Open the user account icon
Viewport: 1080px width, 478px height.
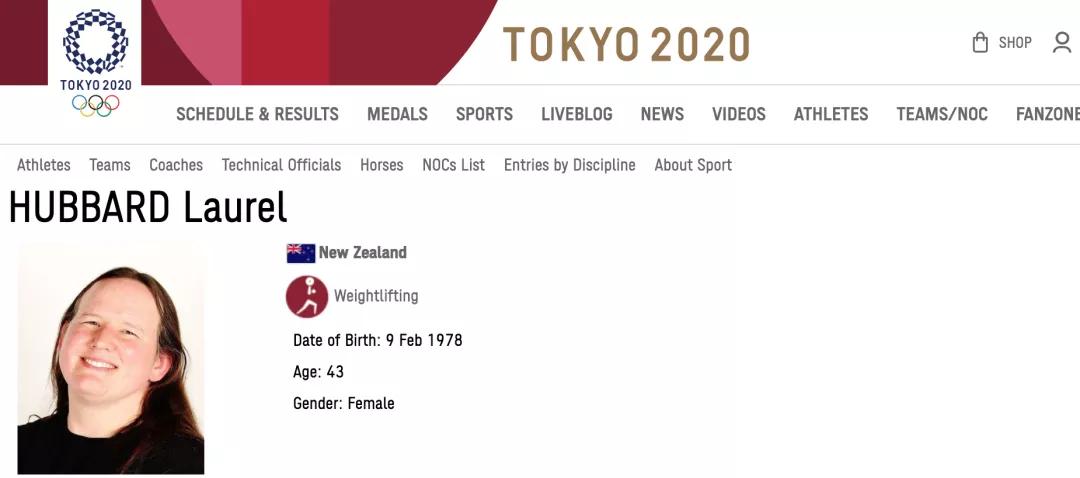coord(1062,42)
